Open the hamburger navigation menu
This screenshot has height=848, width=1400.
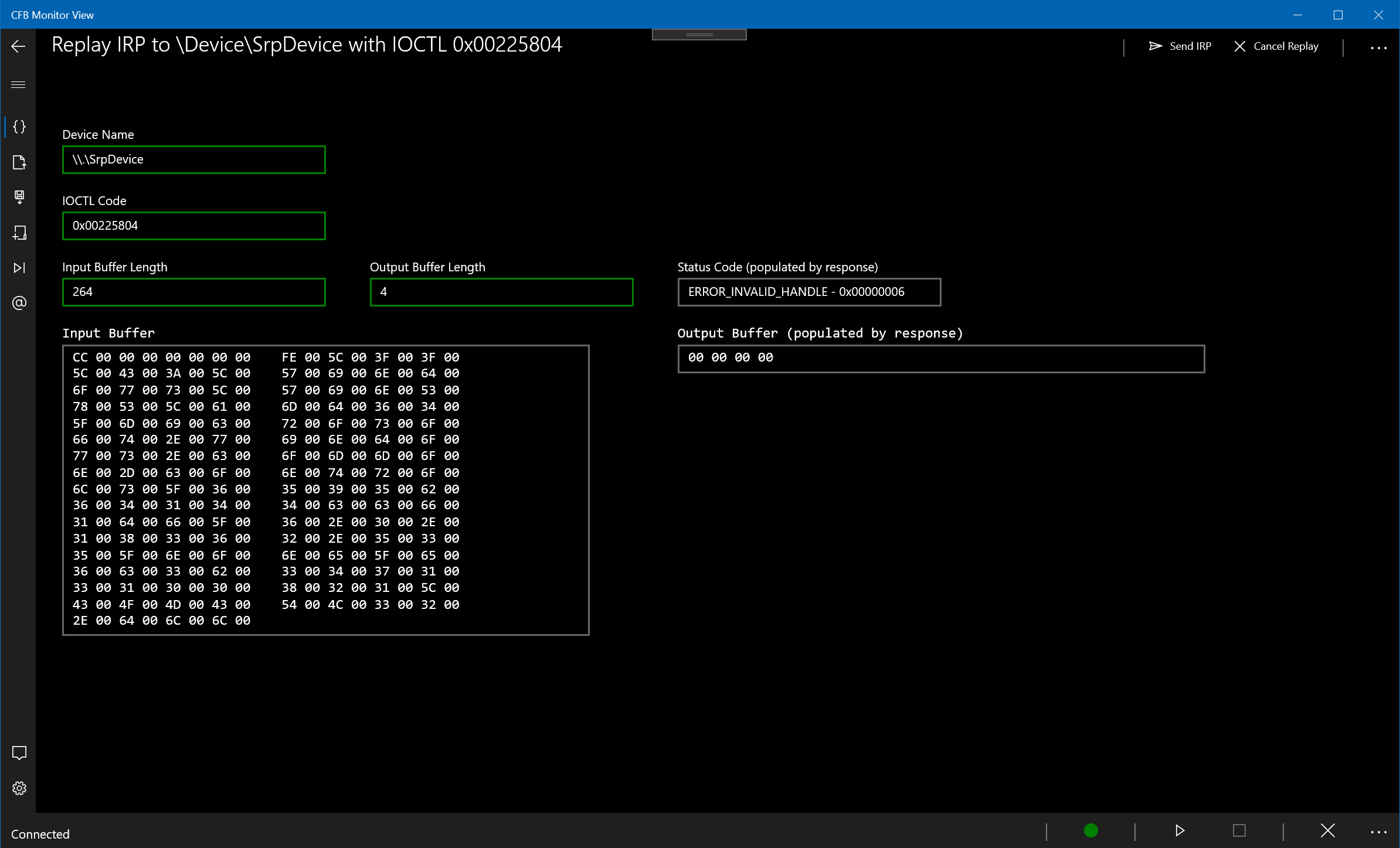click(18, 85)
